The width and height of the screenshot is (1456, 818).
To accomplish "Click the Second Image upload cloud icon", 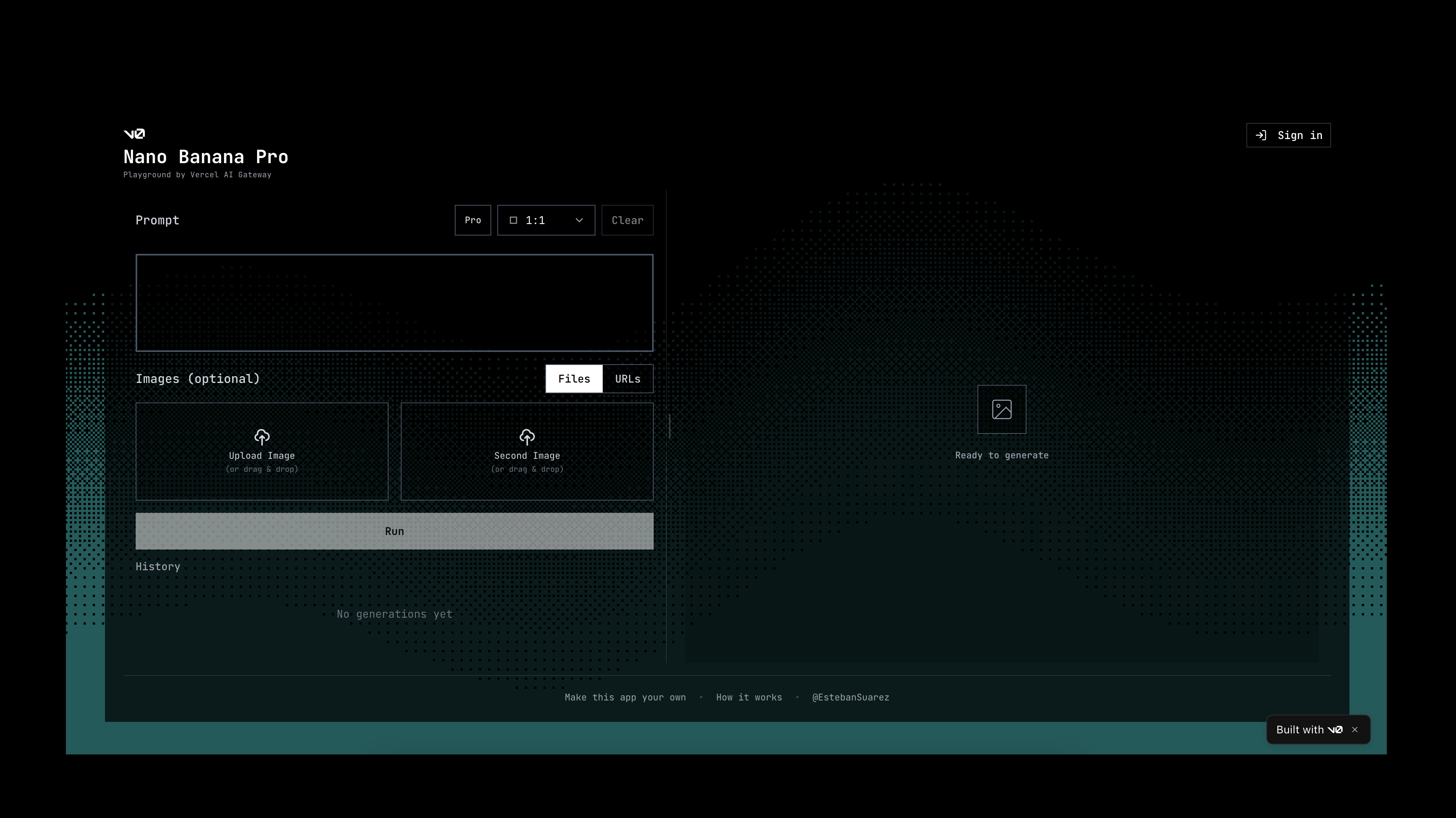I will [527, 437].
